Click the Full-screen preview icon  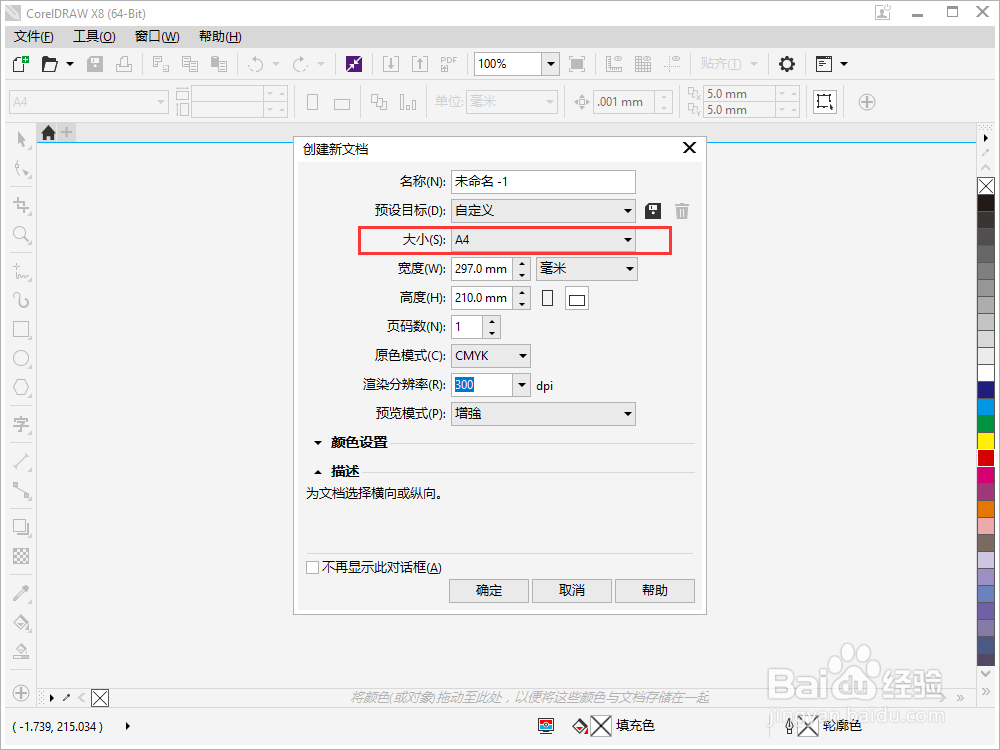coord(577,64)
